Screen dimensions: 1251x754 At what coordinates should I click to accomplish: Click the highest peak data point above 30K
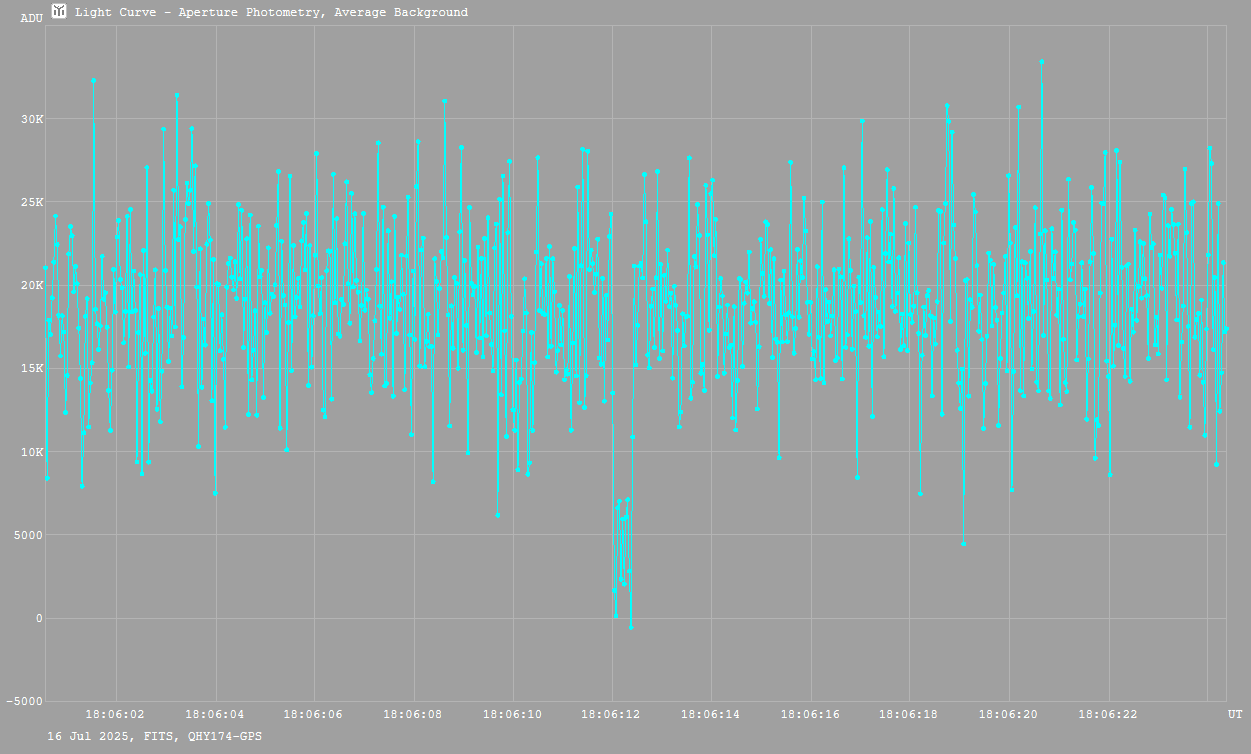1041,61
